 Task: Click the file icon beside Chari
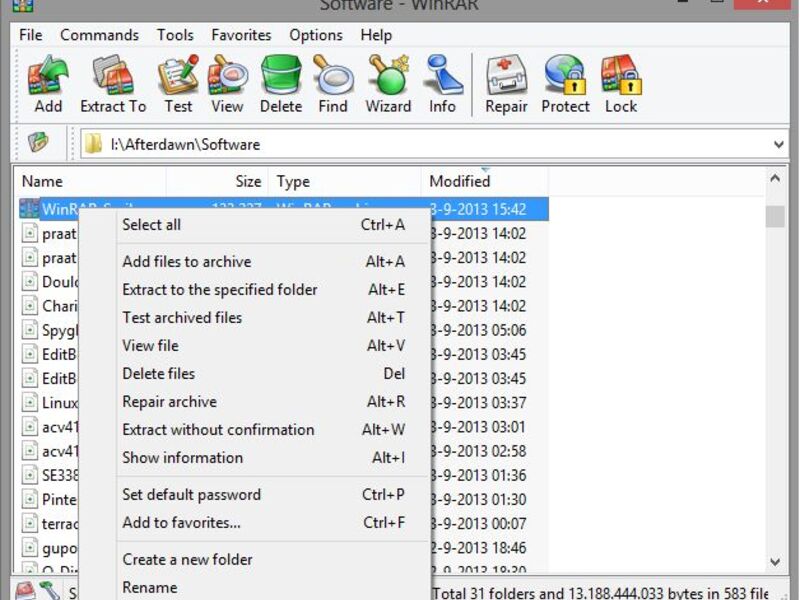tap(30, 305)
